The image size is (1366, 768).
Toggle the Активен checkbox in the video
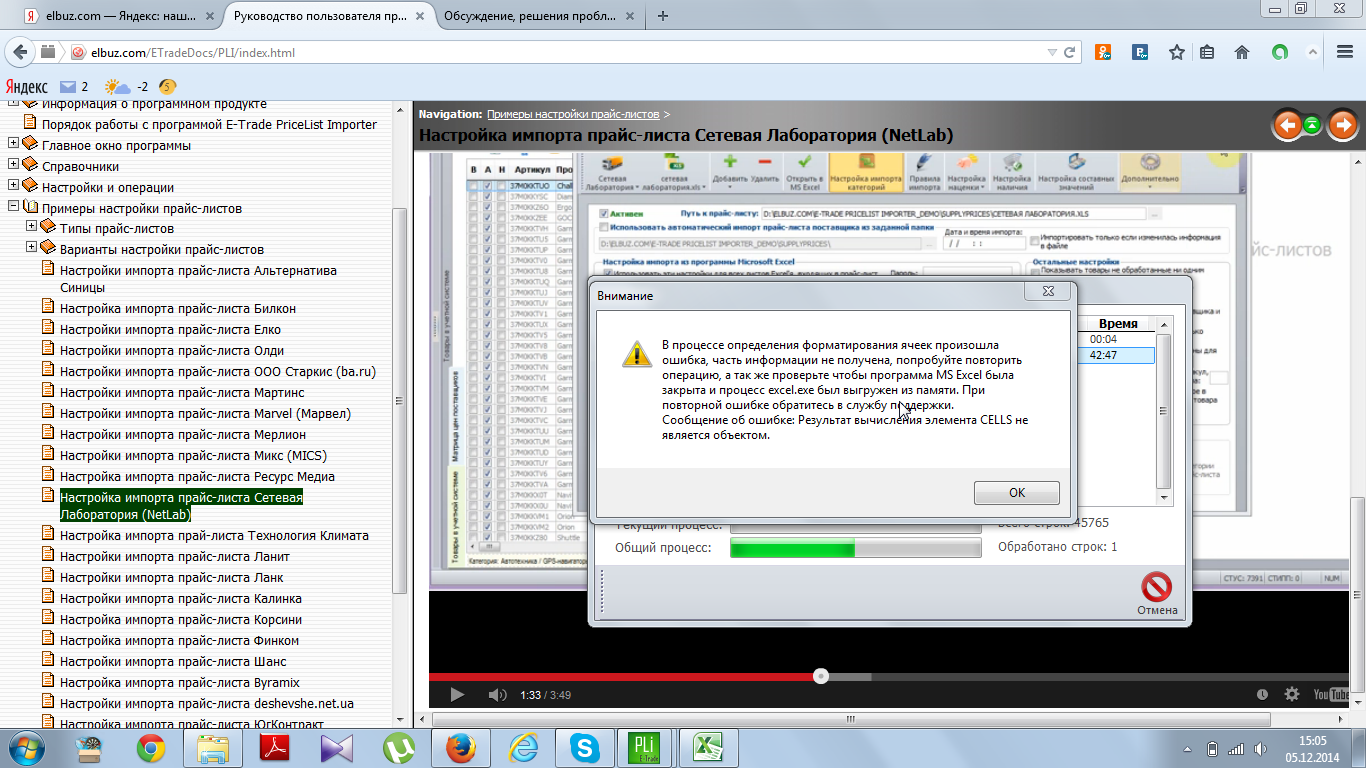coord(603,214)
